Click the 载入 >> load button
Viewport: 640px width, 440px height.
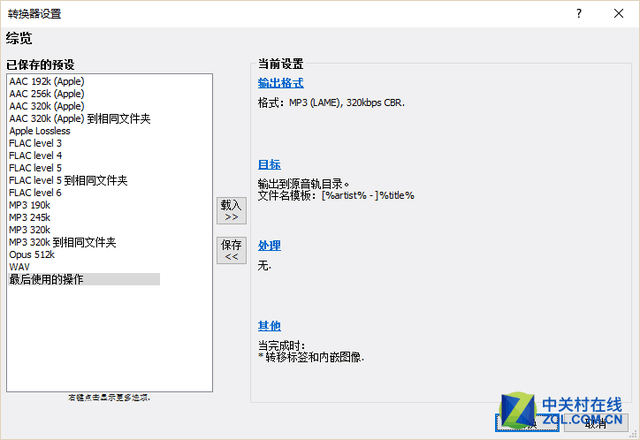[231, 211]
